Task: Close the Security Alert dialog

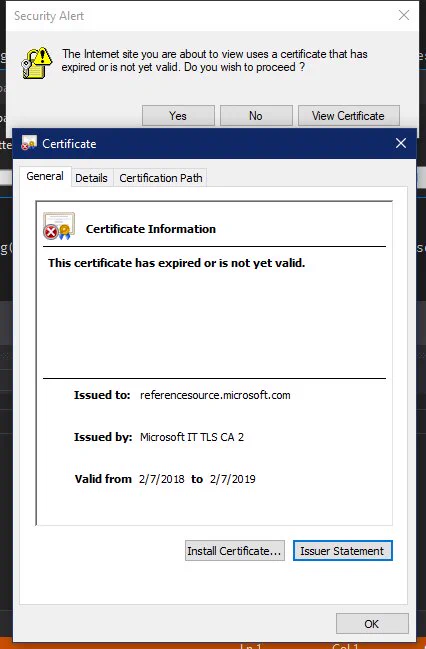Action: (404, 15)
